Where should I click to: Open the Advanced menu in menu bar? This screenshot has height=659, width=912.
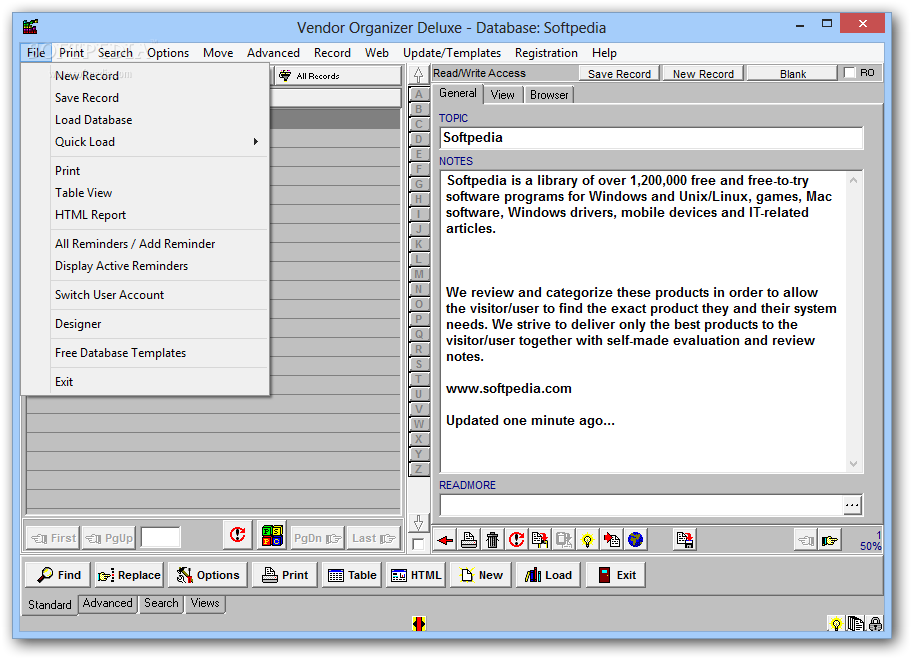coord(273,53)
